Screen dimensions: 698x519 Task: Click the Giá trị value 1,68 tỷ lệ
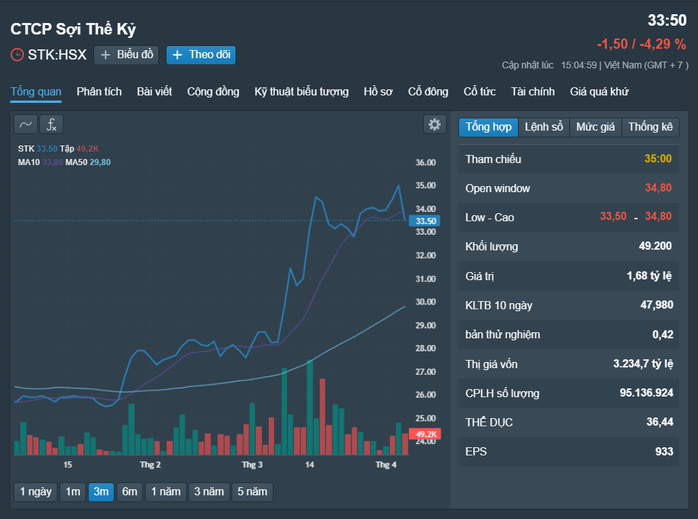(x=649, y=276)
